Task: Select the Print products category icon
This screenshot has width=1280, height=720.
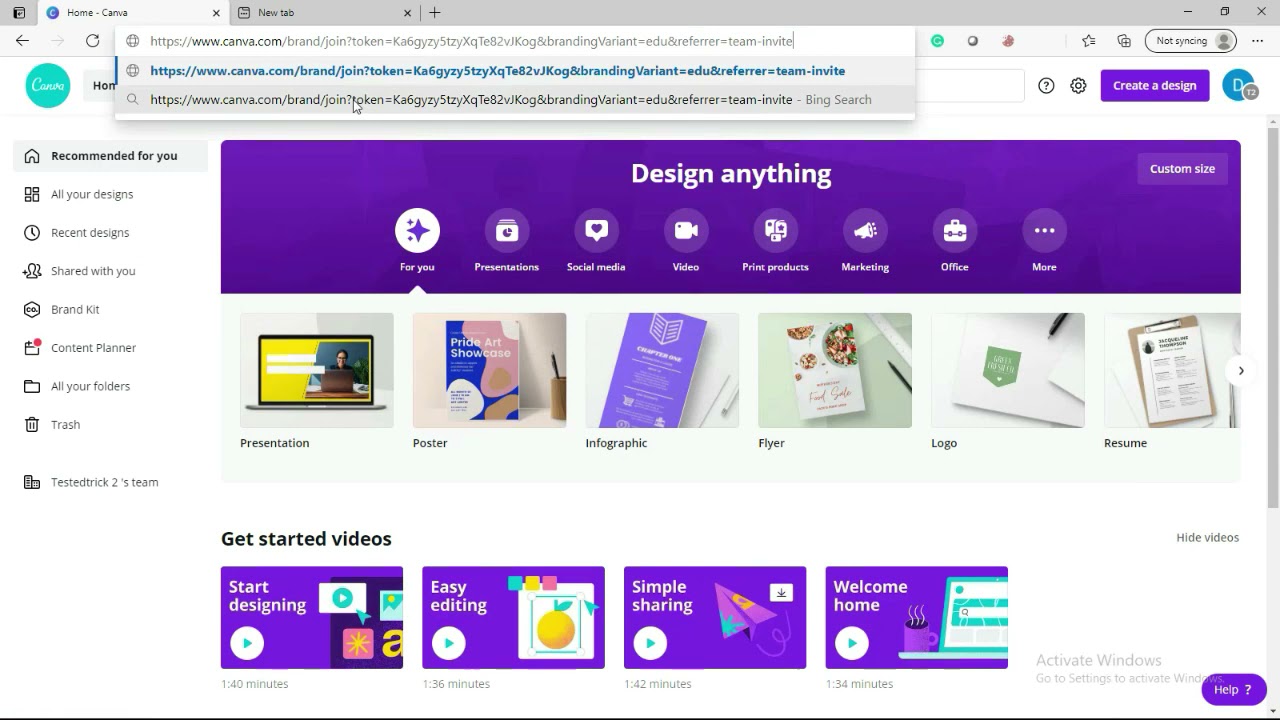Action: 775,231
